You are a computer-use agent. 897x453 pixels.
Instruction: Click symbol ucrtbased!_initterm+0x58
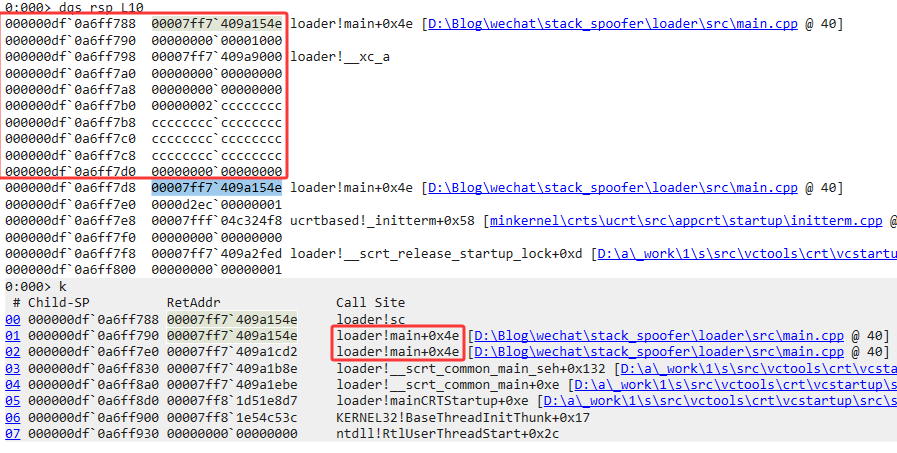tap(383, 221)
